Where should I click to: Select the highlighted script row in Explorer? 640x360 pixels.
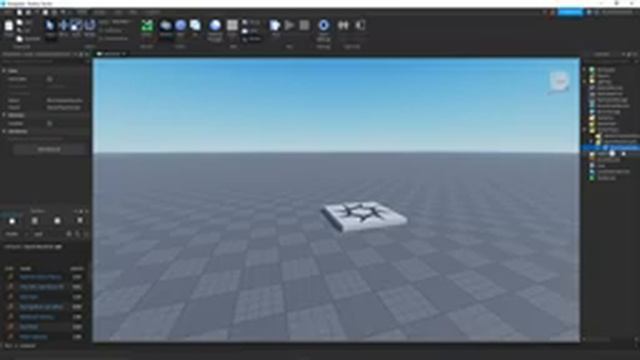point(611,147)
